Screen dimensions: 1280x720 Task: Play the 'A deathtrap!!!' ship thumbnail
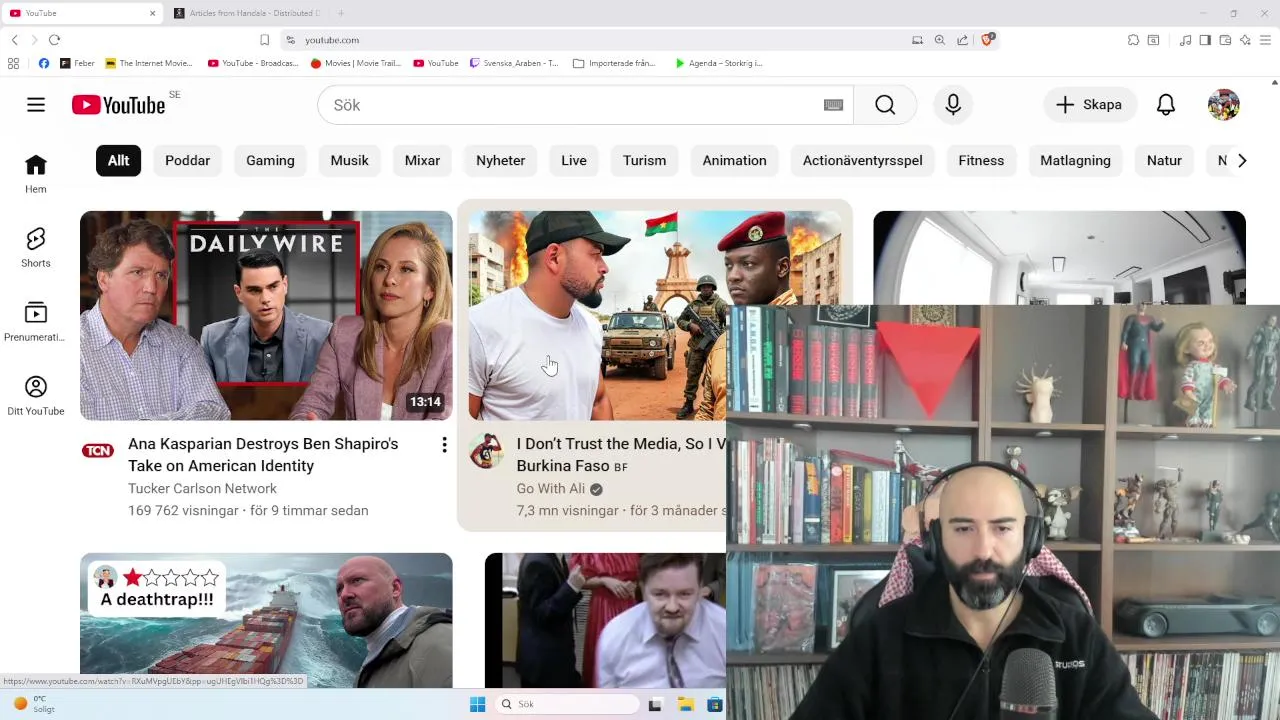266,620
